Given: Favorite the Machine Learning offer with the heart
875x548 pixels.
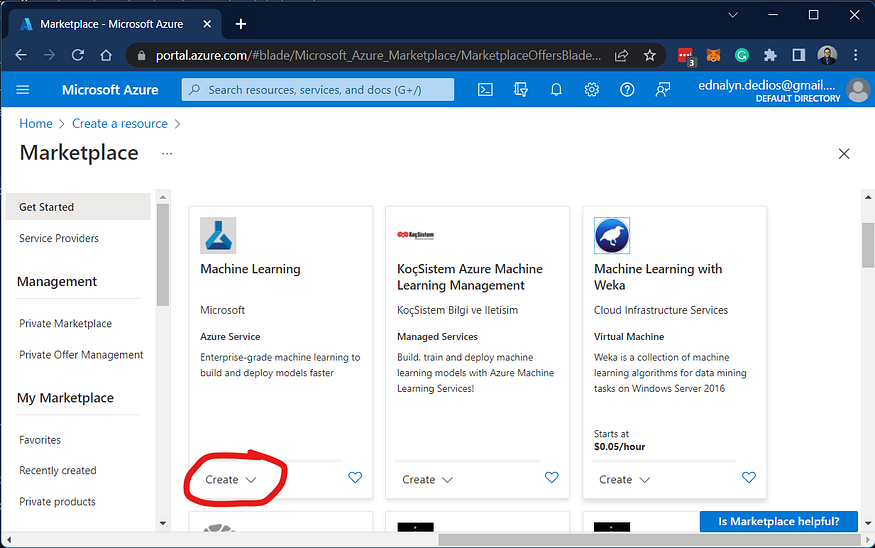Looking at the screenshot, I should coord(355,478).
